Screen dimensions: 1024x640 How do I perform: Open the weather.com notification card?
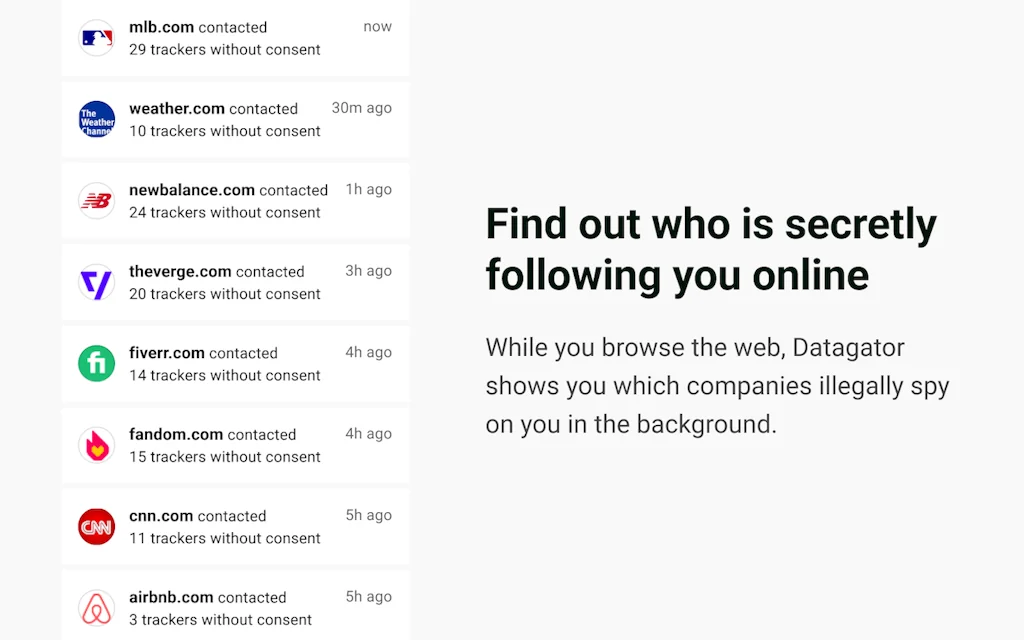[235, 119]
